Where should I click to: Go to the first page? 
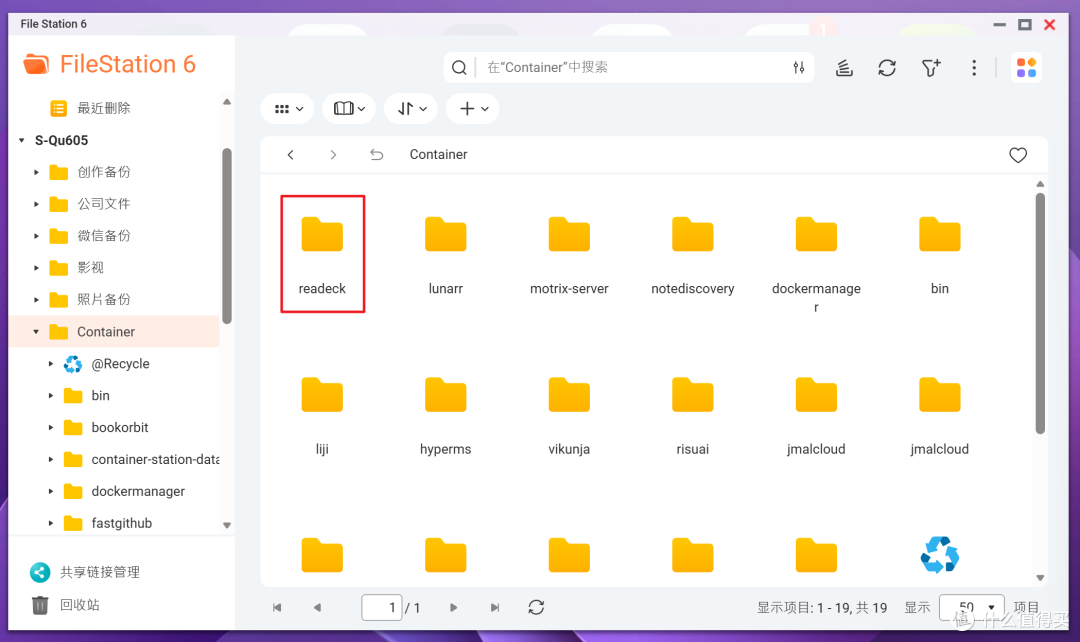[x=277, y=608]
